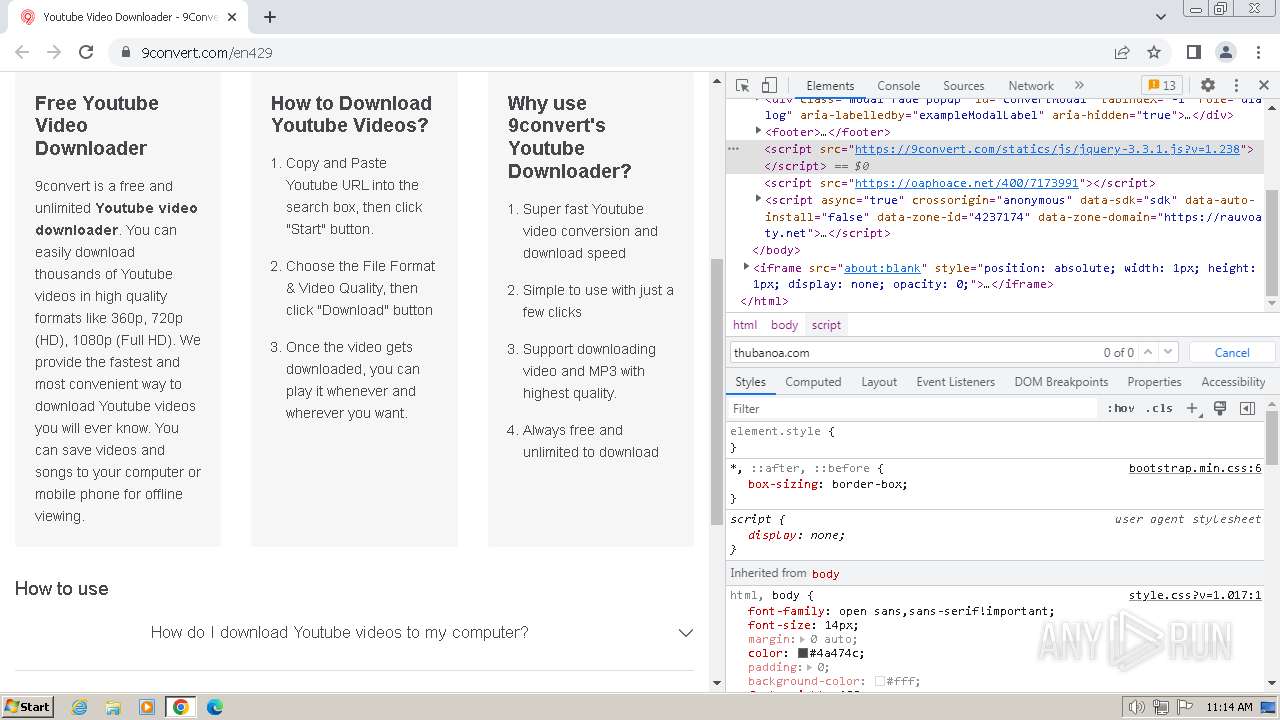The width and height of the screenshot is (1280, 720).
Task: Open the Windows Start button
Action: [x=27, y=706]
